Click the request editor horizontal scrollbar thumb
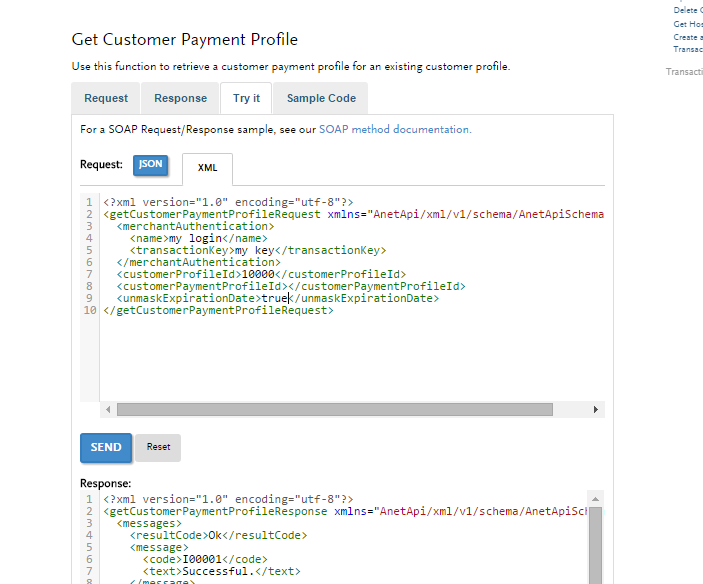The image size is (703, 584). (x=334, y=410)
